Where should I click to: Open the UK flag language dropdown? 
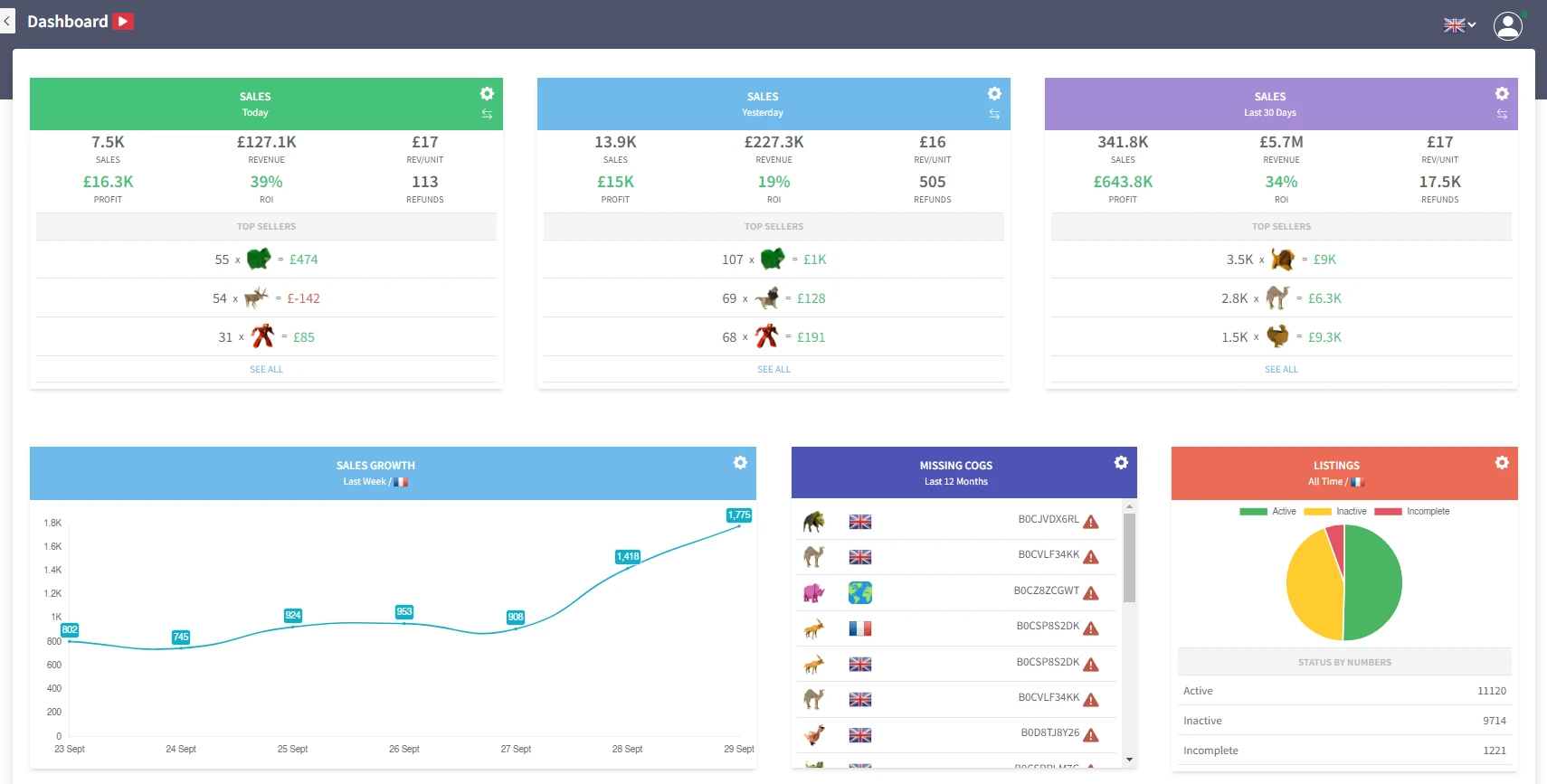[x=1459, y=25]
